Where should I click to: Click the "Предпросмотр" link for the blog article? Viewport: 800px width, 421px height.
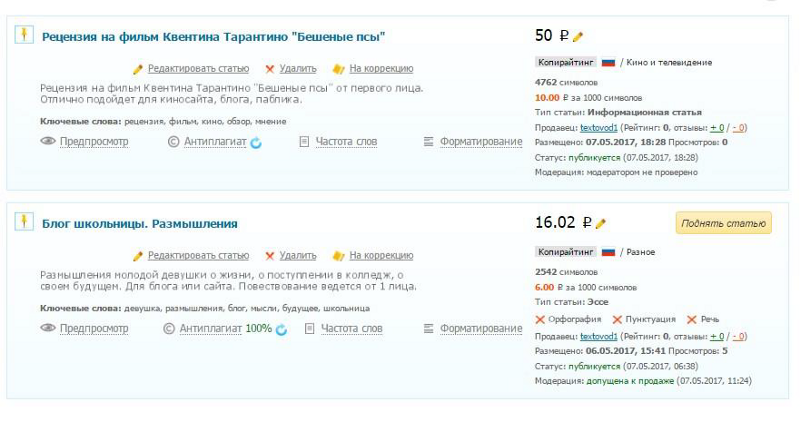tap(94, 328)
